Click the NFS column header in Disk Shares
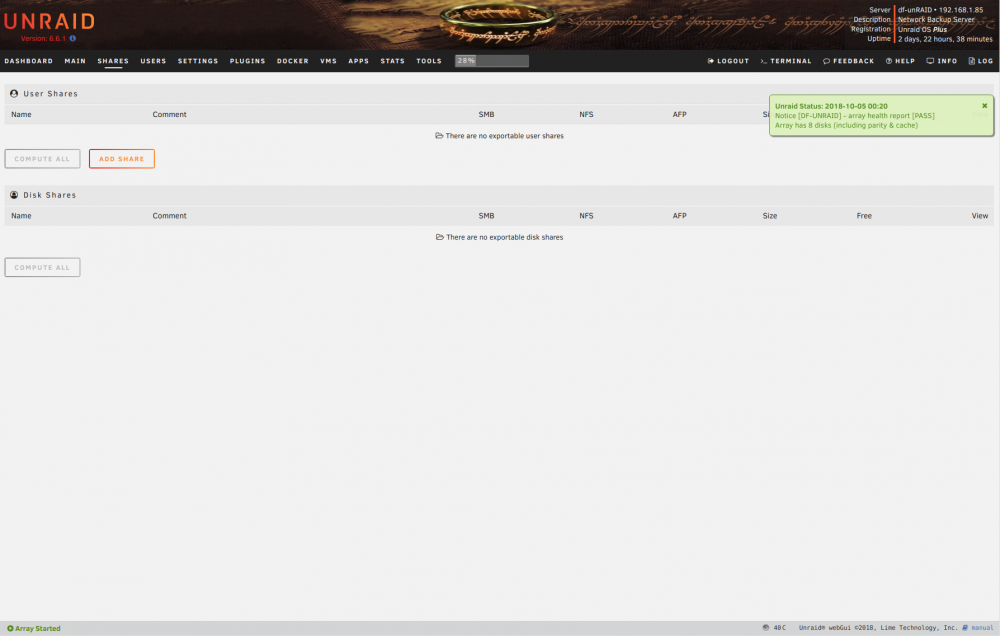 pyautogui.click(x=586, y=216)
